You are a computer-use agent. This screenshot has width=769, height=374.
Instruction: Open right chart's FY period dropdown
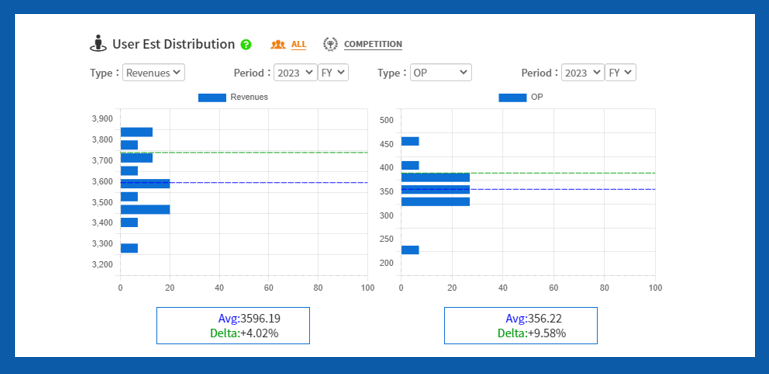pyautogui.click(x=621, y=73)
